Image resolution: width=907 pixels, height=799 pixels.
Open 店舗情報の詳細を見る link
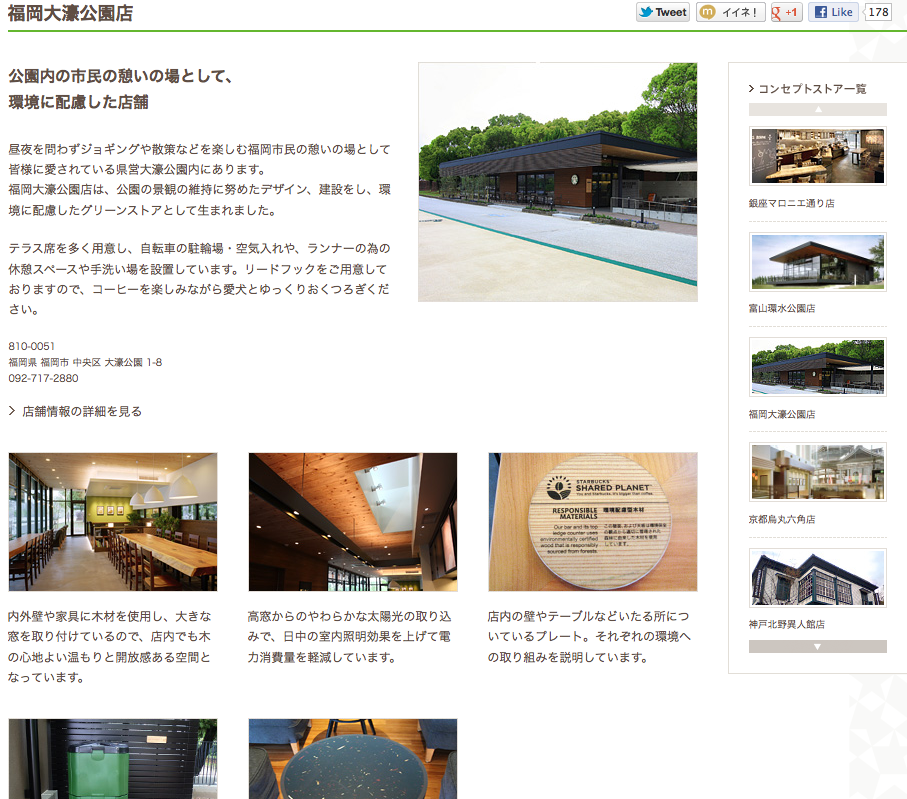(x=82, y=411)
